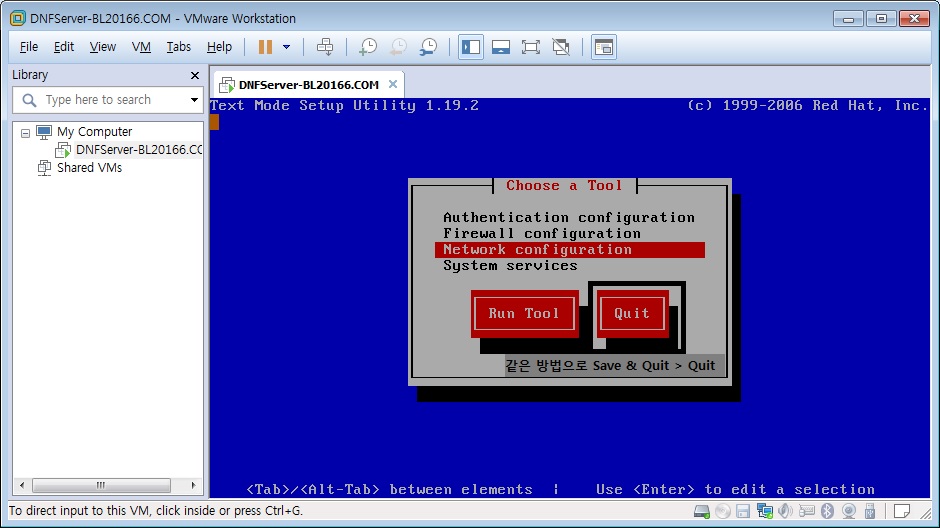This screenshot has width=940, height=528.
Task: Click the CD/DVD drive status icon
Action: point(723,511)
